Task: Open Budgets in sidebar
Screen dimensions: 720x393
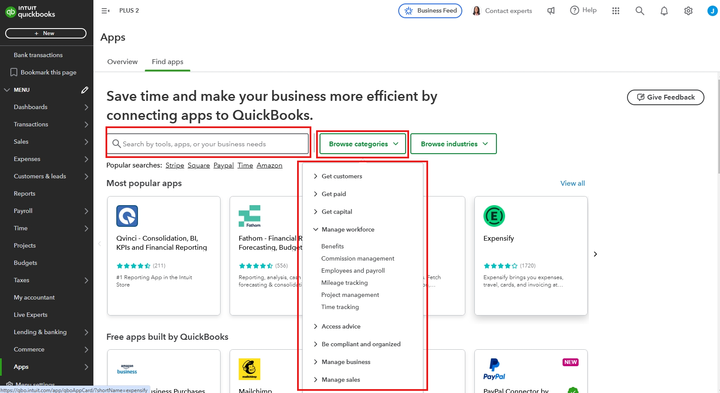Action: click(25, 263)
